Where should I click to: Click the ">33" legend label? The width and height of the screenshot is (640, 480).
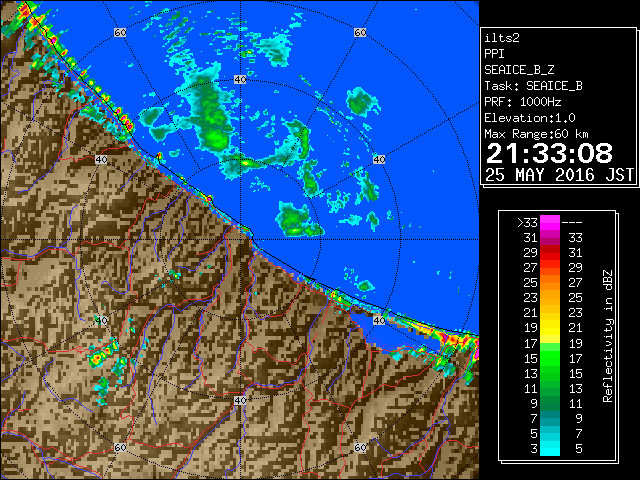pos(527,223)
